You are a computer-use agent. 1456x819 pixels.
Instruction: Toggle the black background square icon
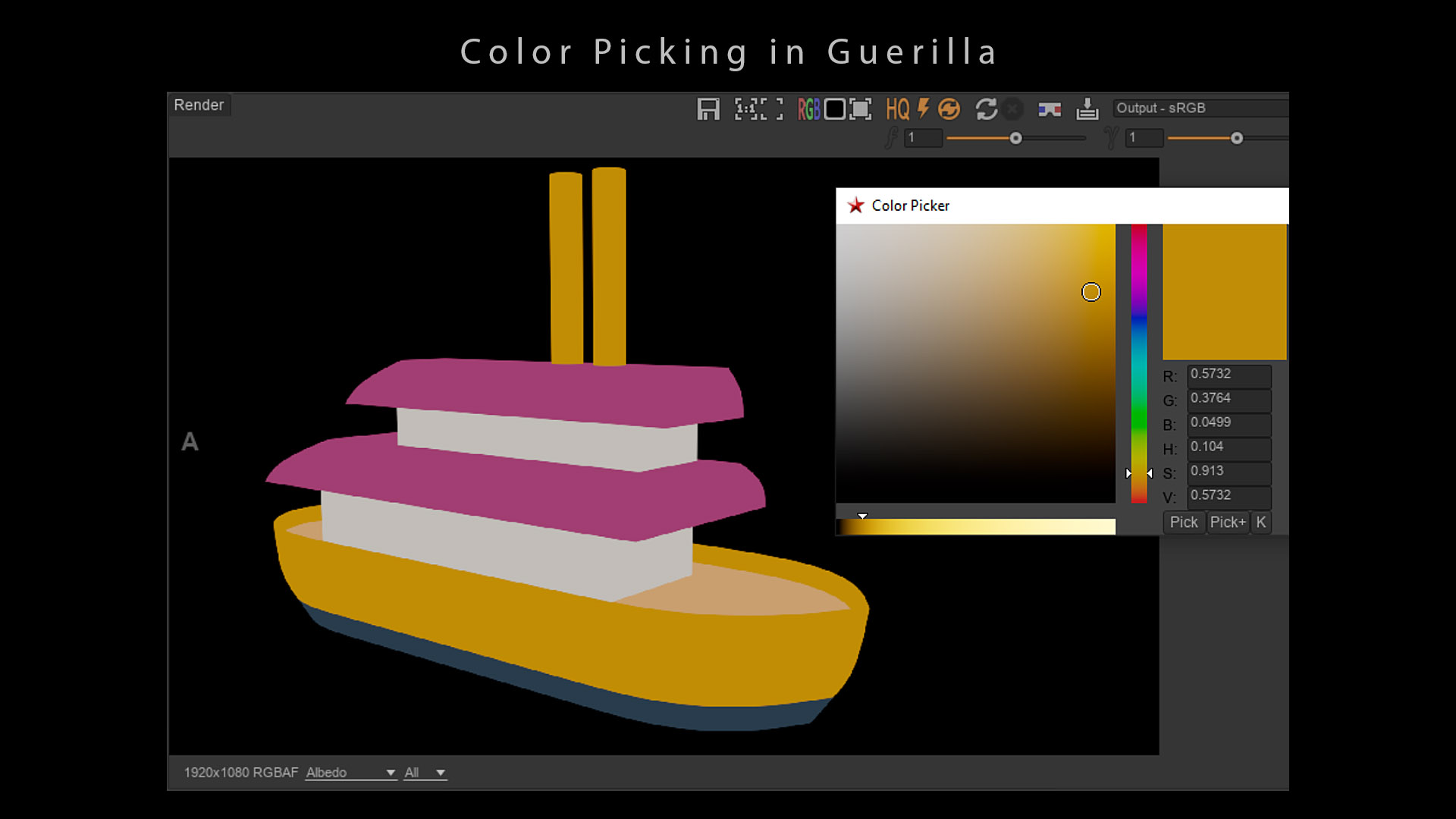coord(834,109)
